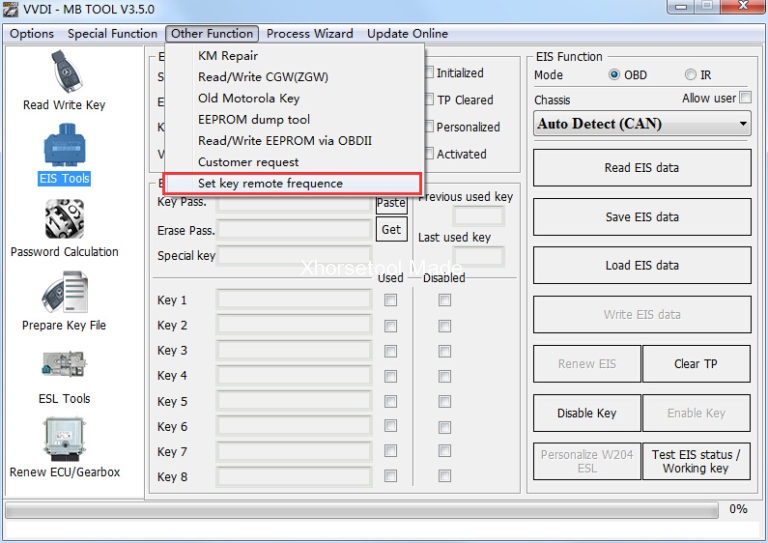Select the ESL Tools icon
The height and width of the screenshot is (543, 768).
click(x=64, y=375)
